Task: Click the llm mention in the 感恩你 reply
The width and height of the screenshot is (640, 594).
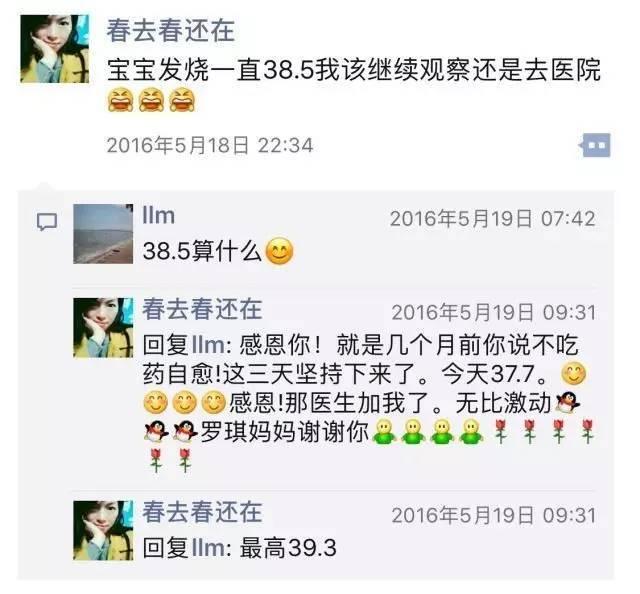Action: (x=208, y=345)
